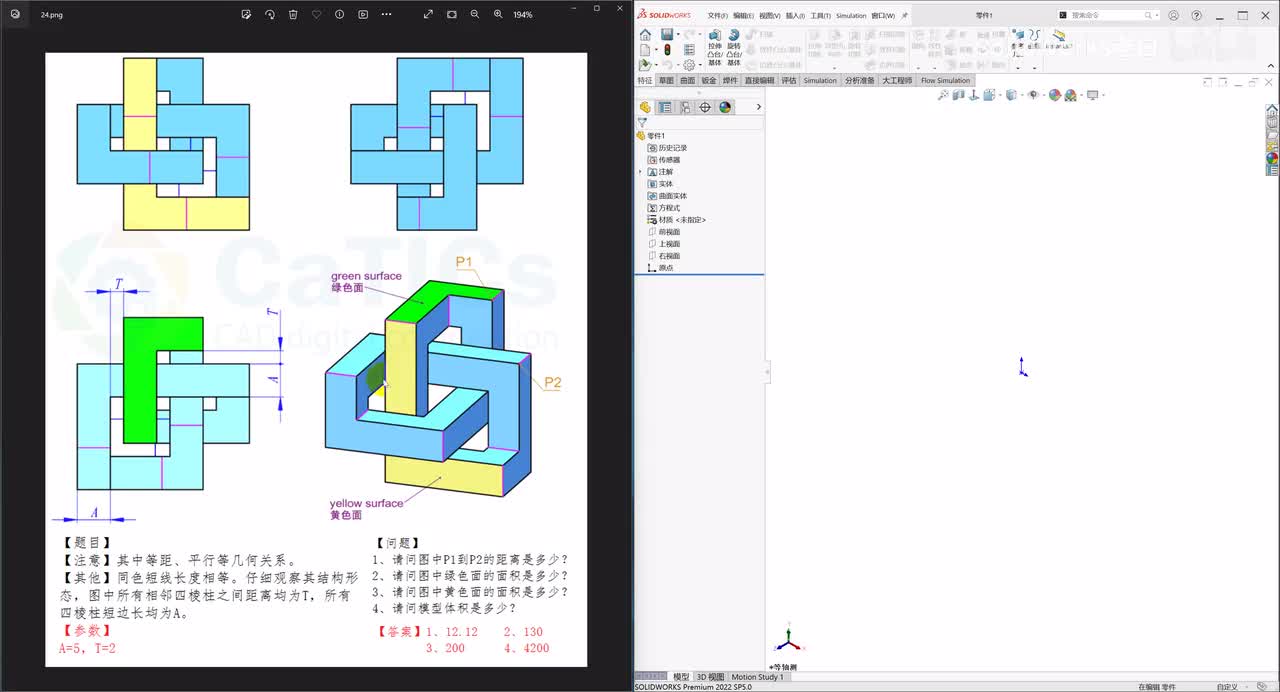Open SolidWorks 编辑 menu
This screenshot has height=692, width=1280.
743,16
